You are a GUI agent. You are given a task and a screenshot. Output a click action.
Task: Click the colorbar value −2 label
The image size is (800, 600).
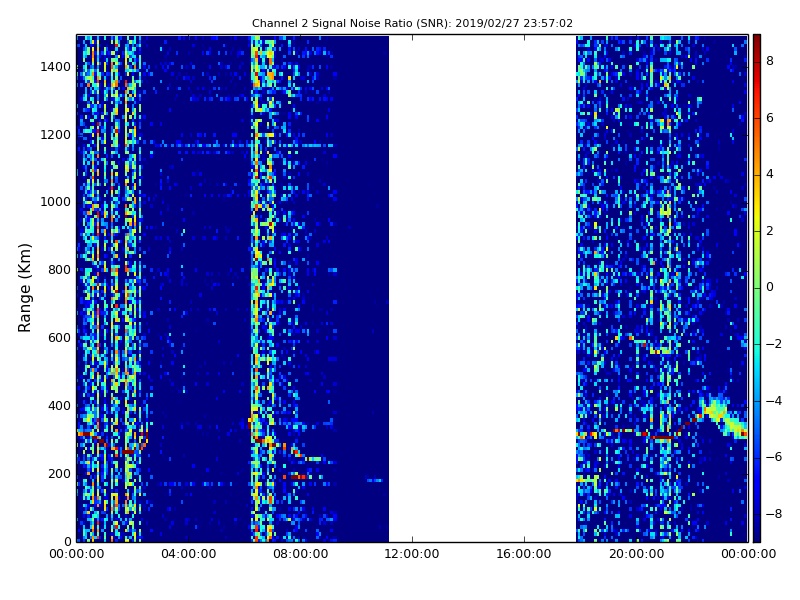774,344
